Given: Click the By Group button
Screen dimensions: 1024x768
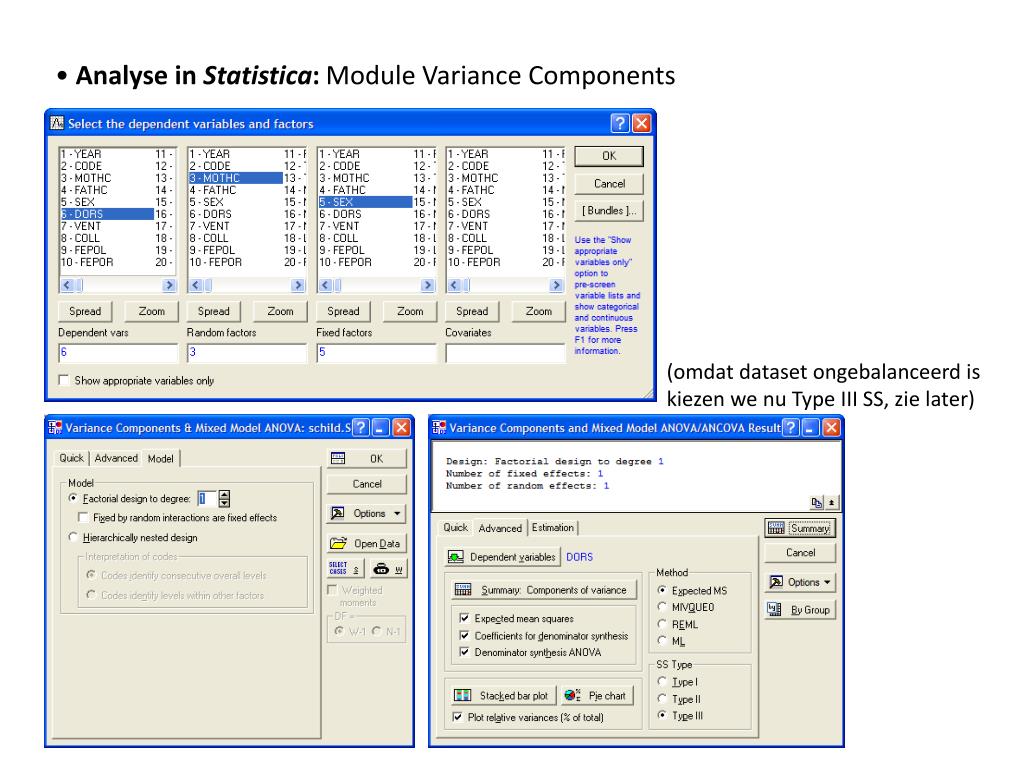Looking at the screenshot, I should point(800,610).
